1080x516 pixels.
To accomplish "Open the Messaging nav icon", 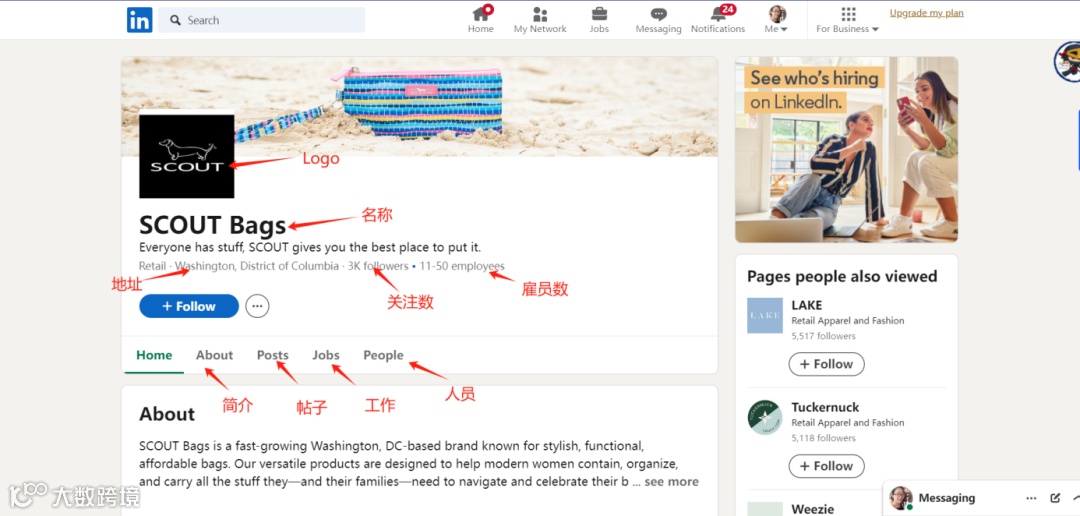I will (658, 19).
